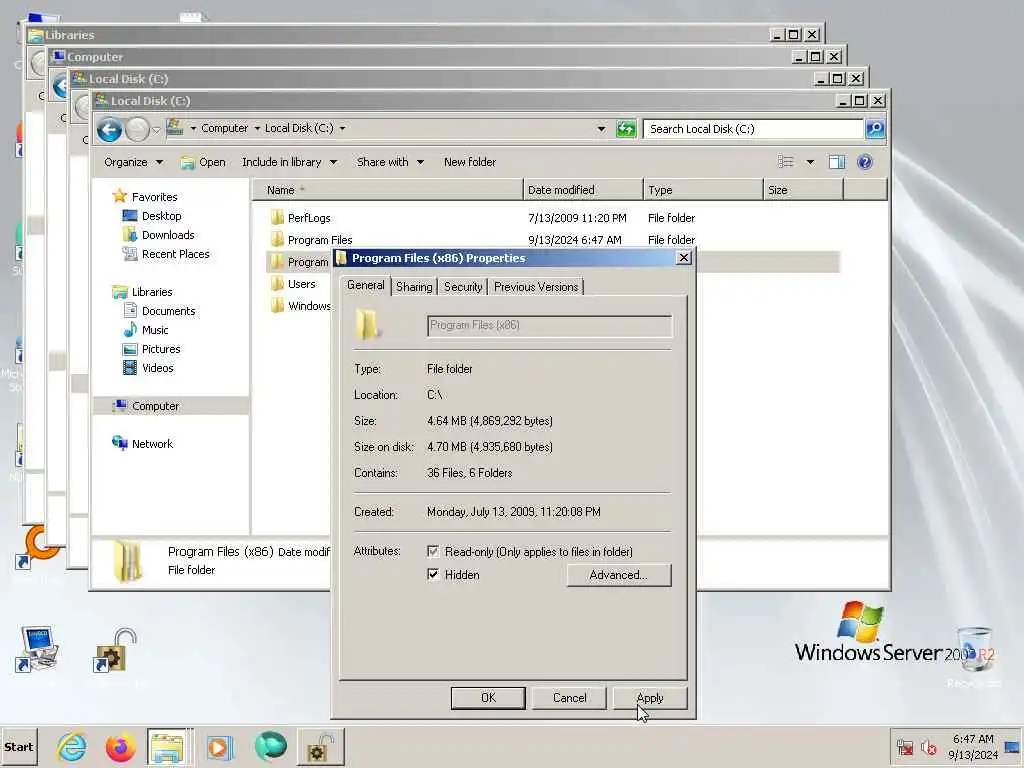Screen dimensions: 1024x768
Task: Click the Back arrow in Explorer
Action: point(110,129)
